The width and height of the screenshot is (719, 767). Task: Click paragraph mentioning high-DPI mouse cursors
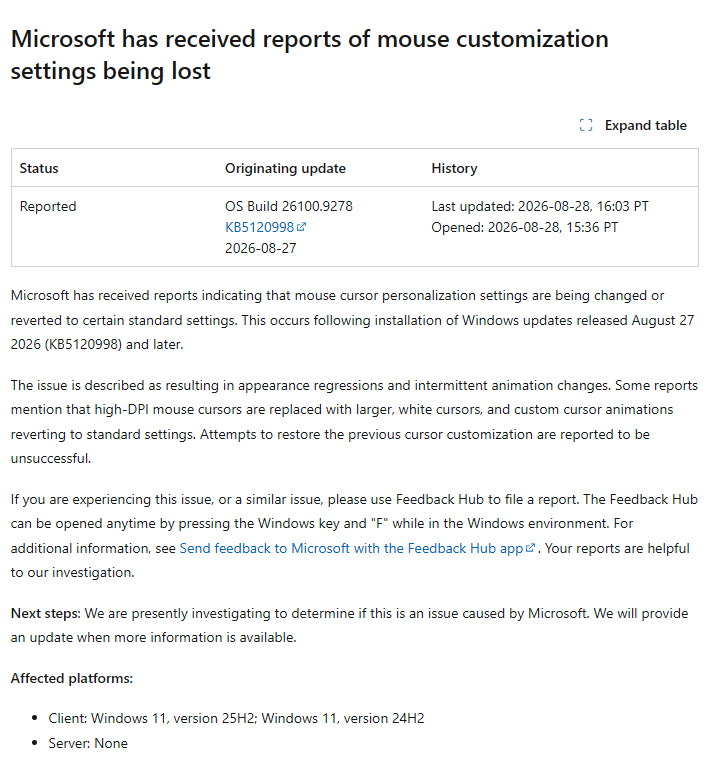click(x=354, y=422)
